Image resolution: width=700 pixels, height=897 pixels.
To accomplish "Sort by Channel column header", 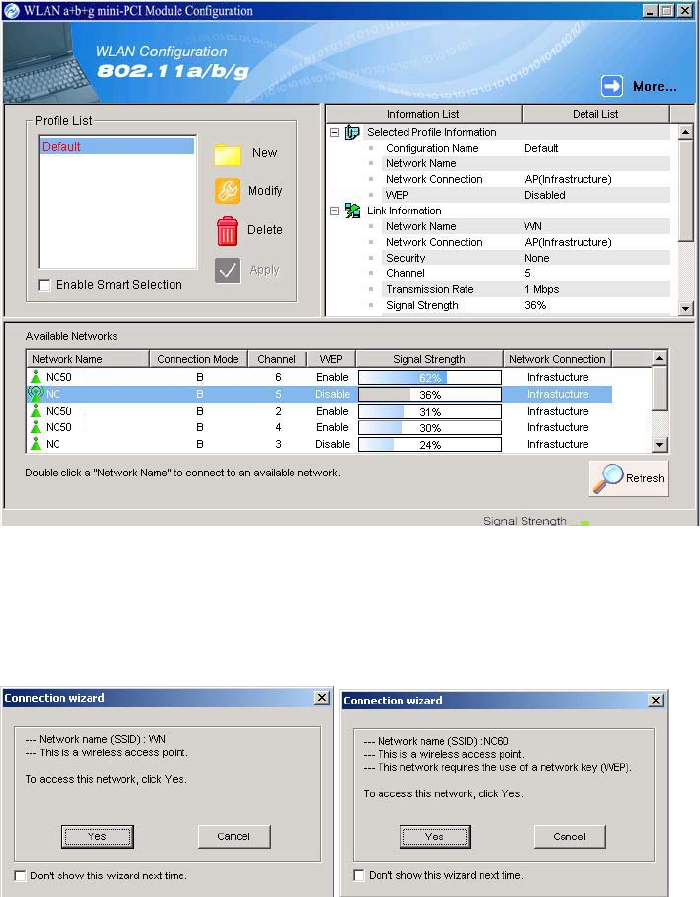I will [x=277, y=359].
